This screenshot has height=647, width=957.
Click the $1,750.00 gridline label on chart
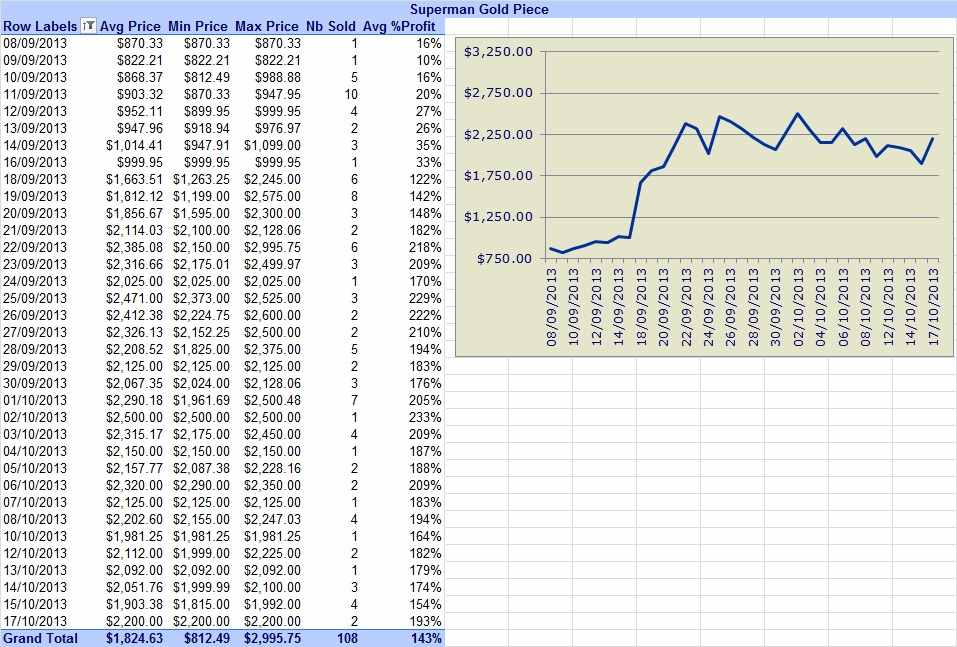point(498,176)
